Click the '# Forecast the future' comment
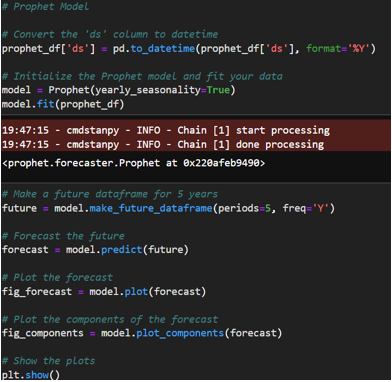392x382 pixels. tap(63, 236)
